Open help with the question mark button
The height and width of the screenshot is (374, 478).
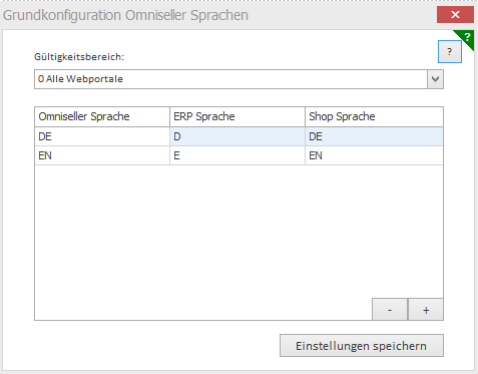pyautogui.click(x=450, y=52)
